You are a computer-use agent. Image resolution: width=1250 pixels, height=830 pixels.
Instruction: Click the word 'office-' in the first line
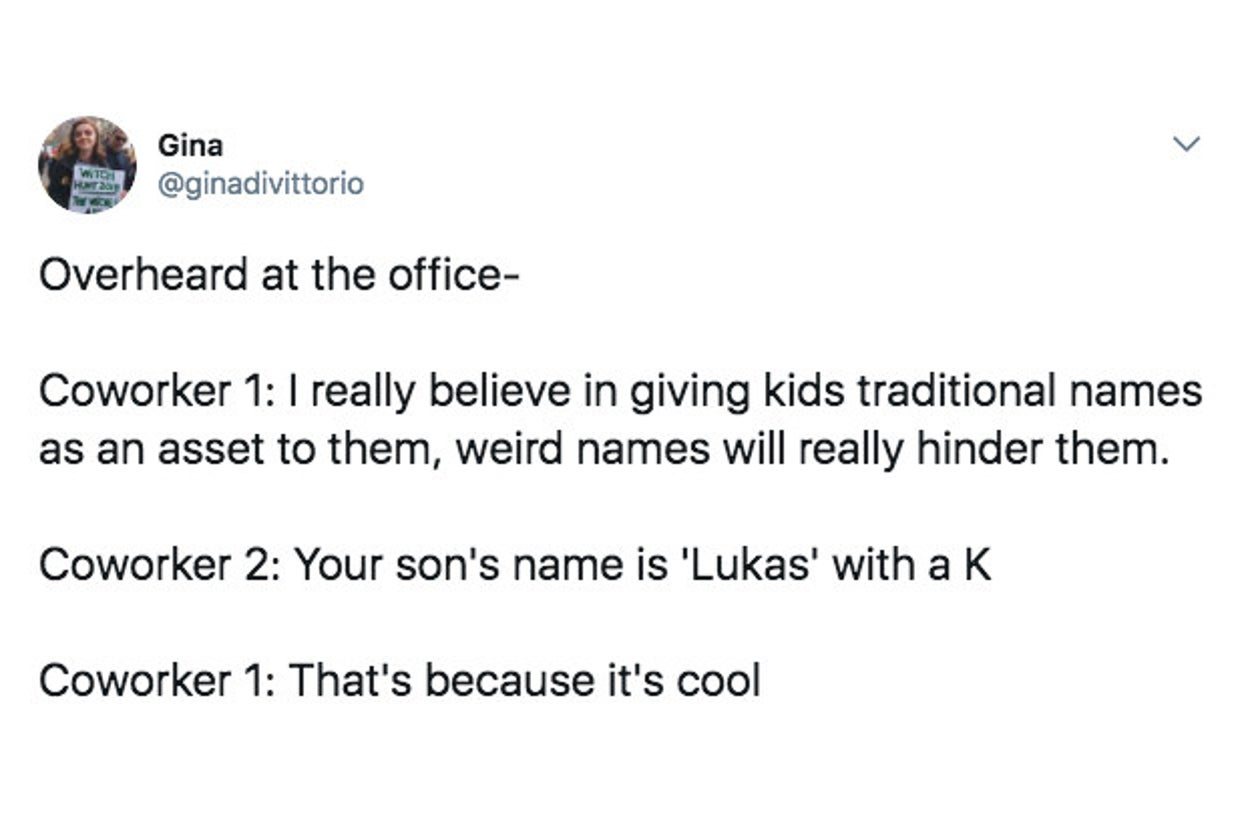[455, 274]
